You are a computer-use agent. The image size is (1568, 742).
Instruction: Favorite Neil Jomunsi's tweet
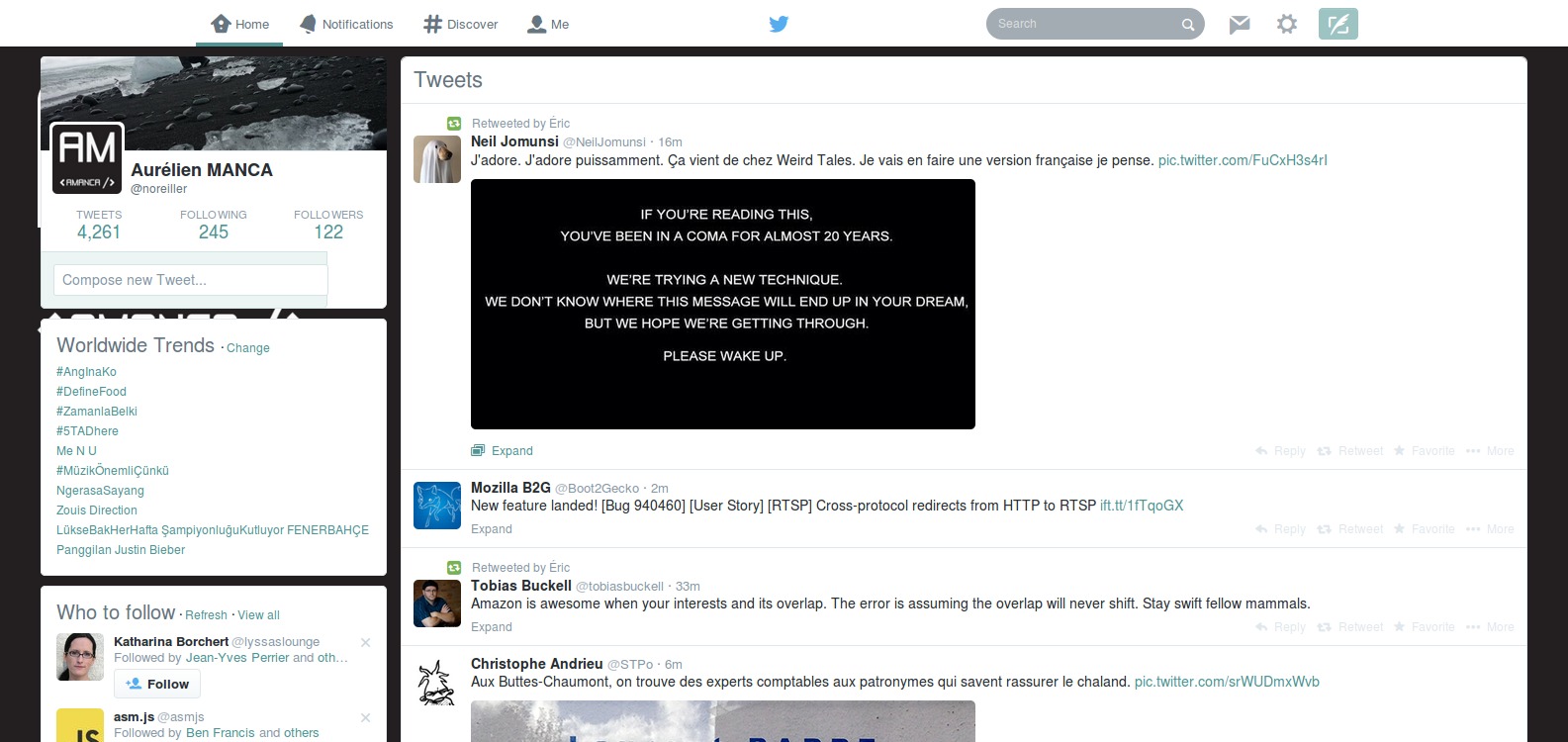1425,451
